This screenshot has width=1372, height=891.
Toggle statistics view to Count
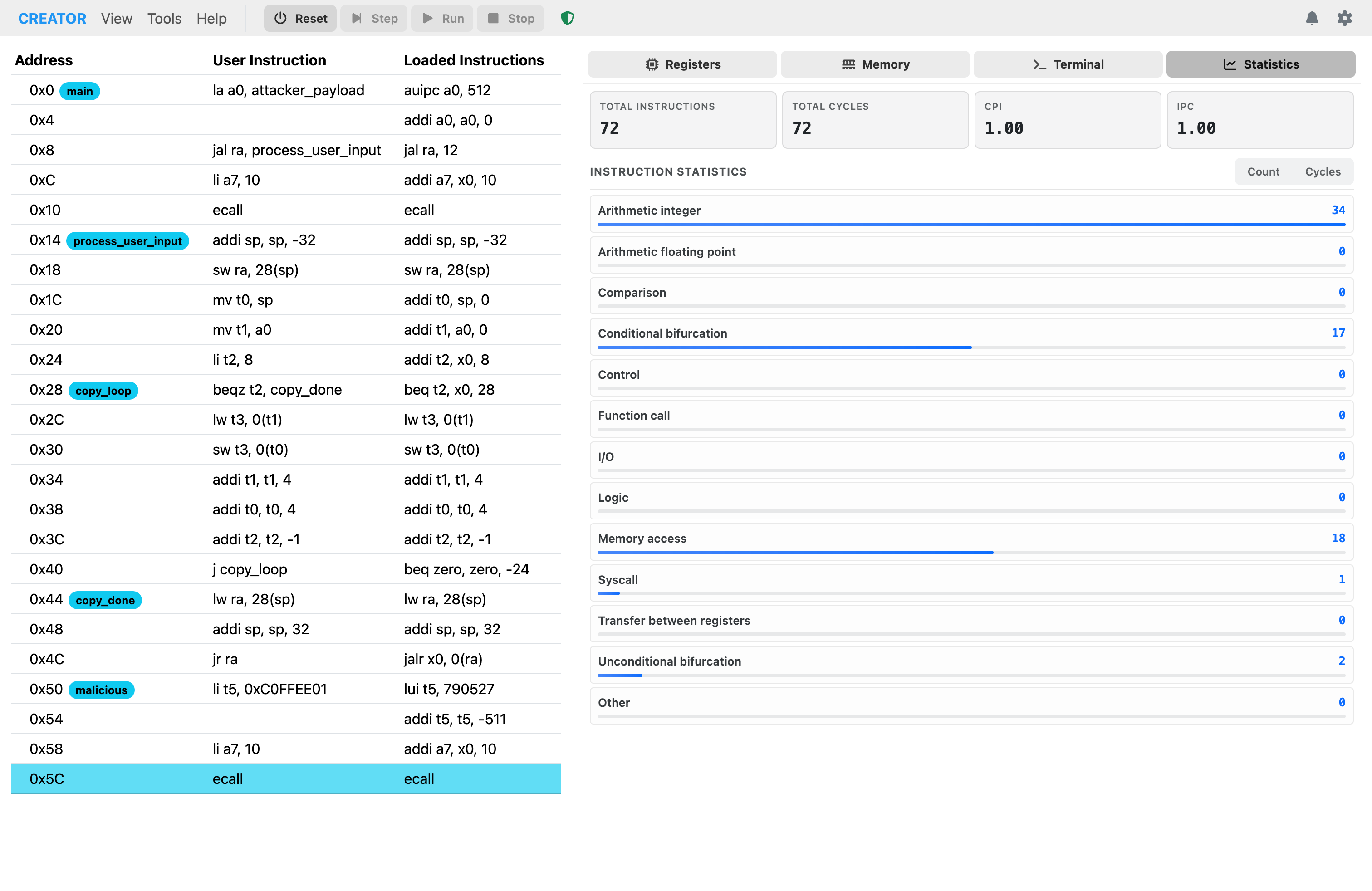(1263, 172)
